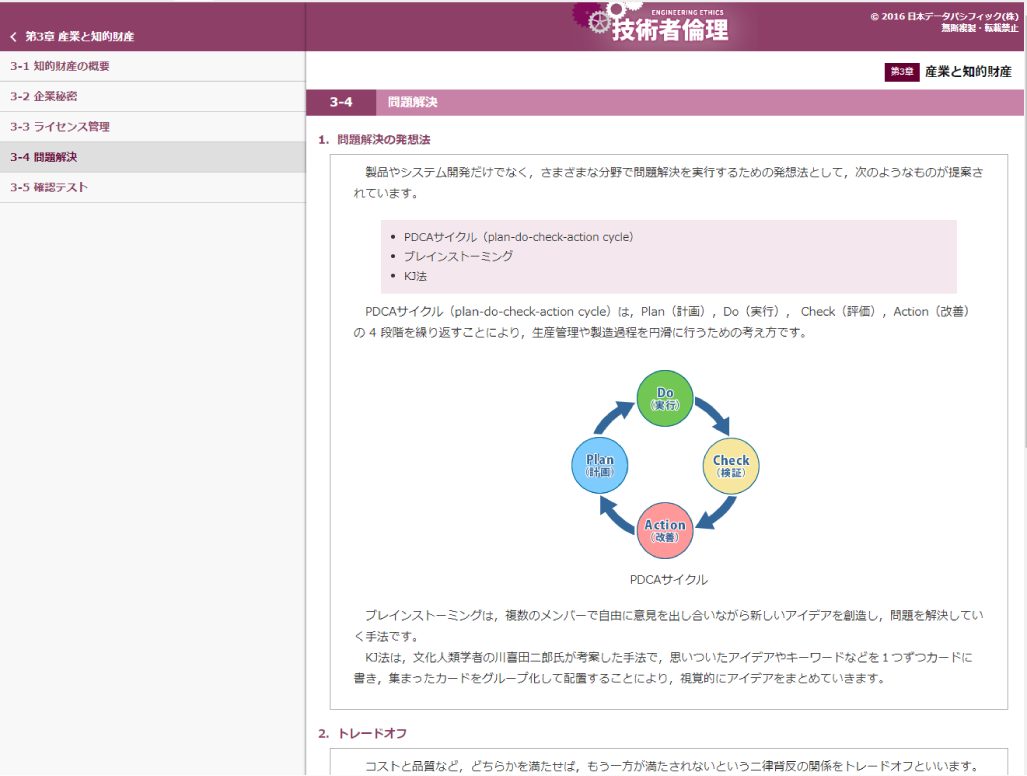The height and width of the screenshot is (776, 1027).
Task: Click the heading 1. 問題解決の発想法
Action: click(x=383, y=139)
